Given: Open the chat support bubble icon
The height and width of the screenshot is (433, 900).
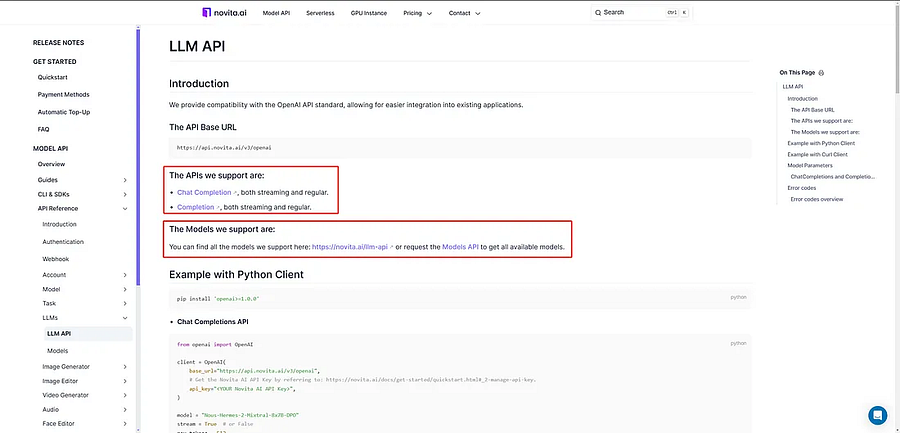Looking at the screenshot, I should click(877, 415).
